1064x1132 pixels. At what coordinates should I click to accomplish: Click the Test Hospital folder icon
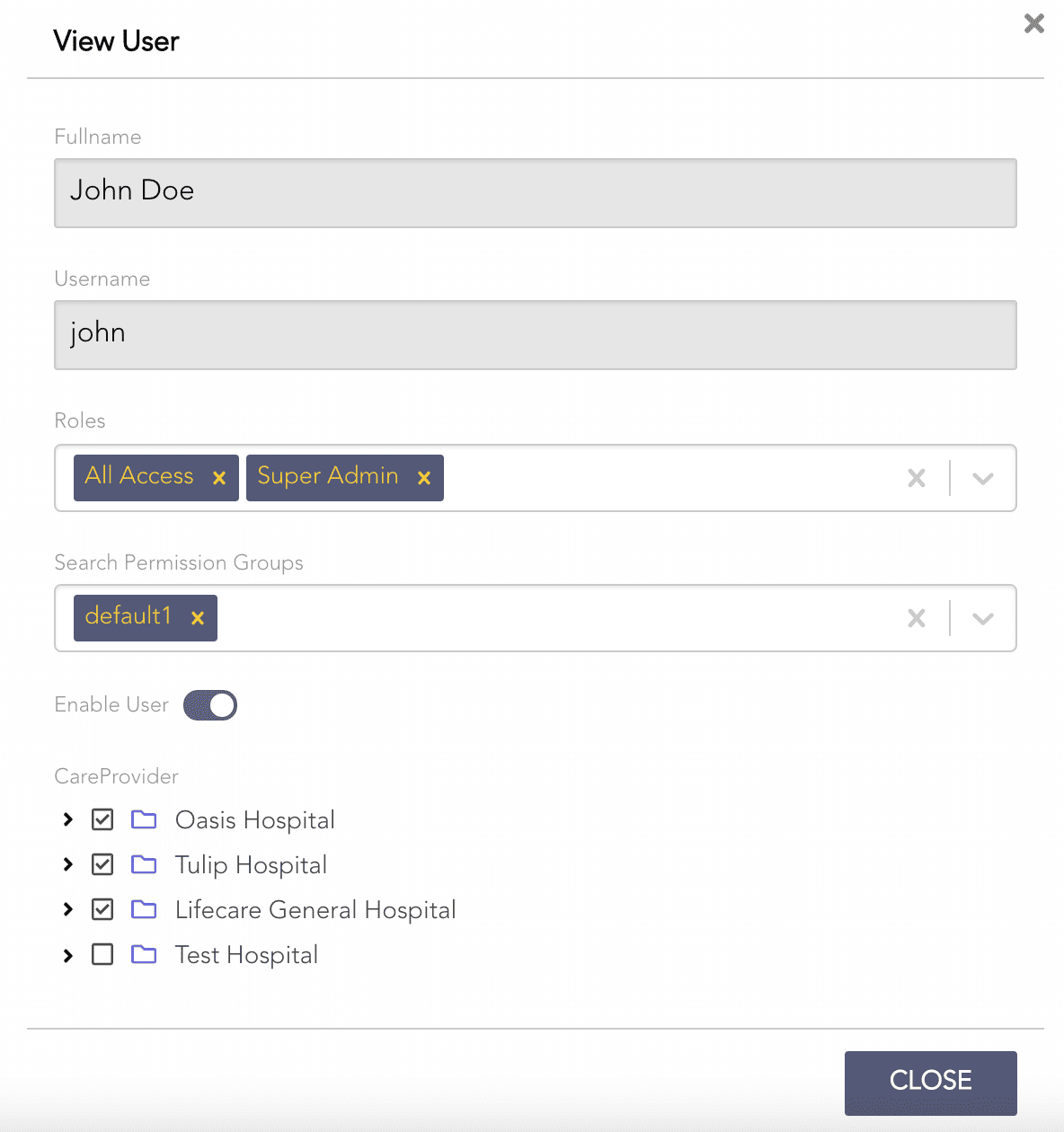[x=144, y=954]
